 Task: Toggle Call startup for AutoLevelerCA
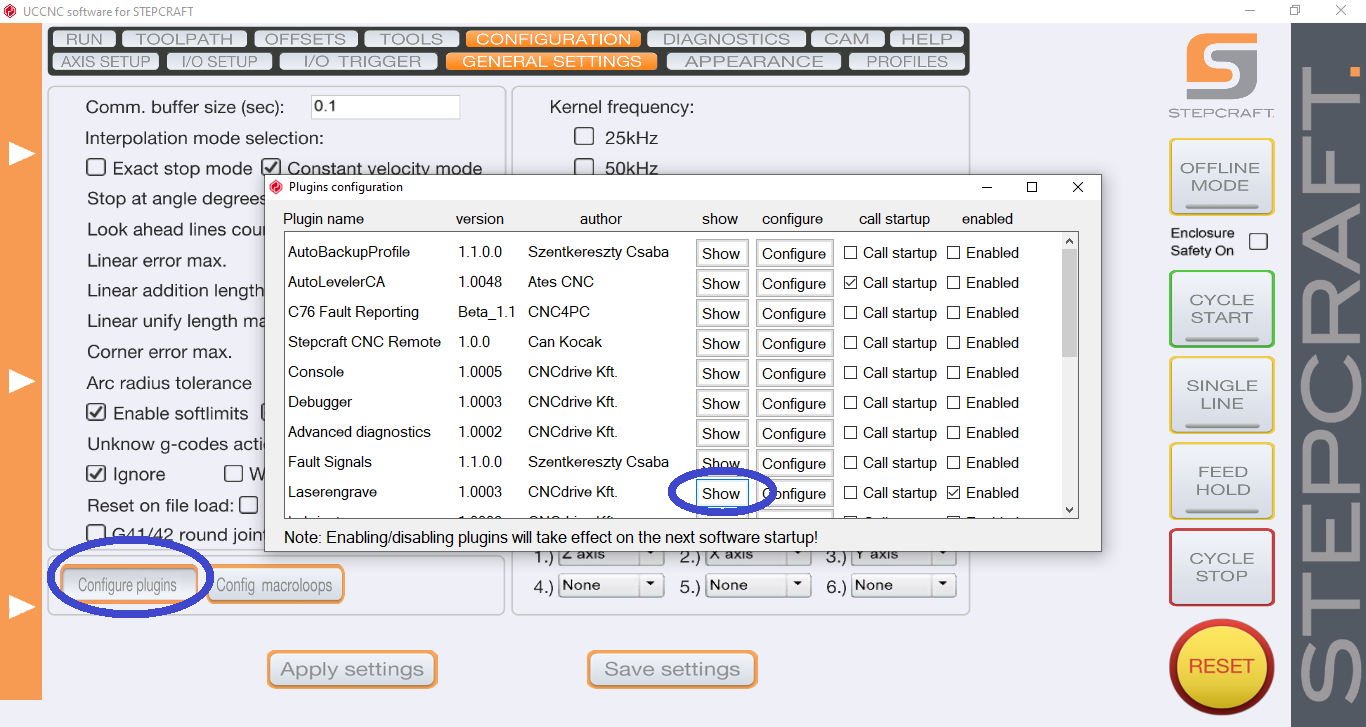click(x=850, y=283)
